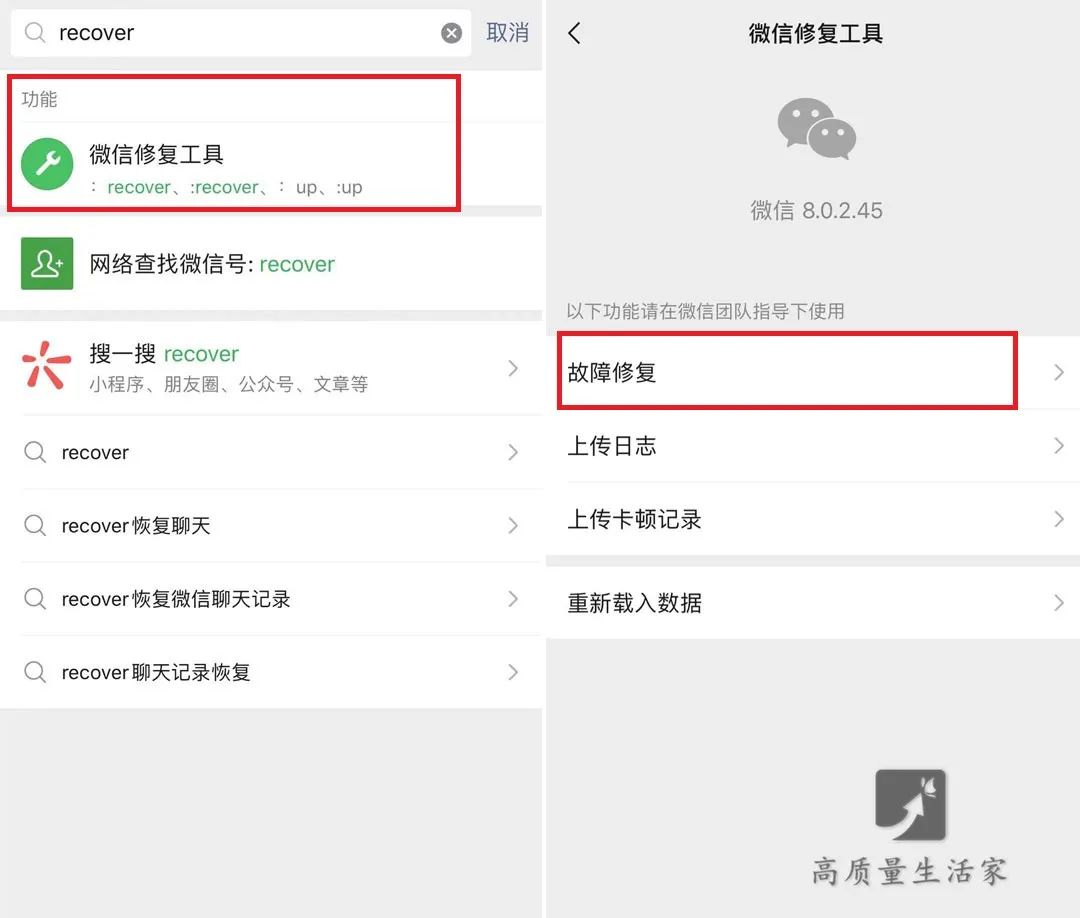Select 上传卡顿记录 option
Screen dimensions: 1080x918
pyautogui.click(x=813, y=519)
